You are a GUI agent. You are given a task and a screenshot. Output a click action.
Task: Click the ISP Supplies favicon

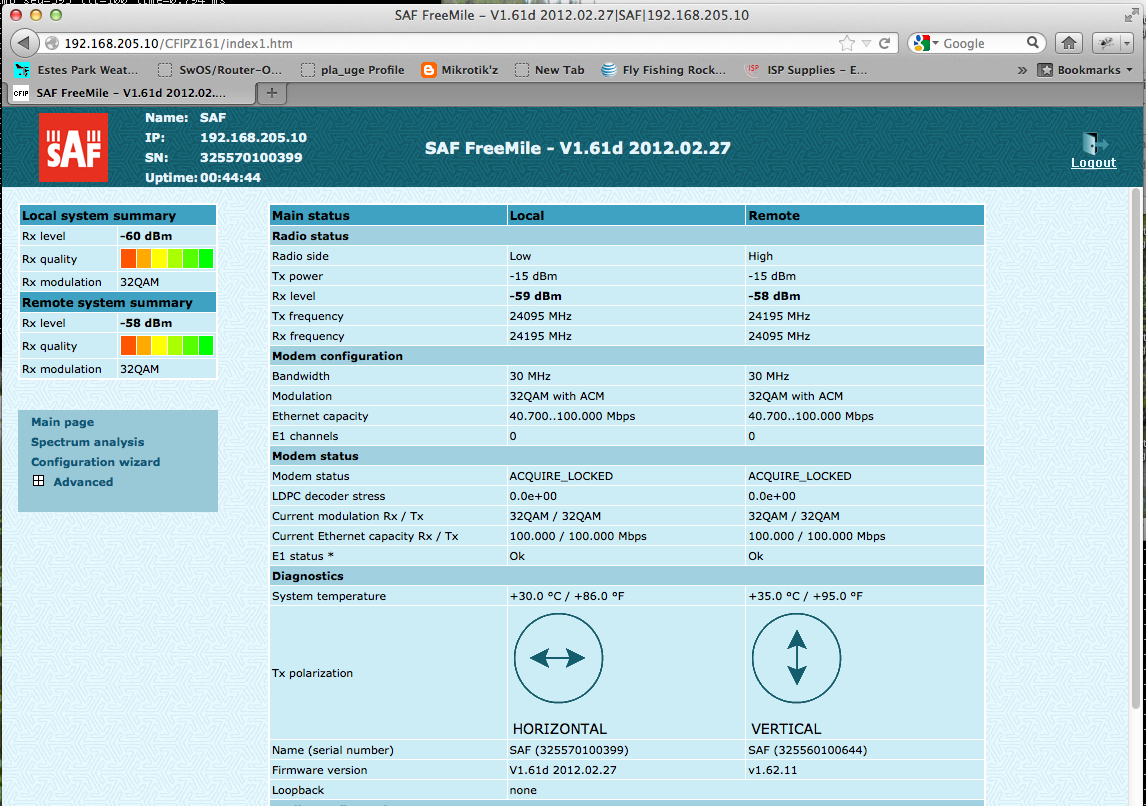click(751, 70)
